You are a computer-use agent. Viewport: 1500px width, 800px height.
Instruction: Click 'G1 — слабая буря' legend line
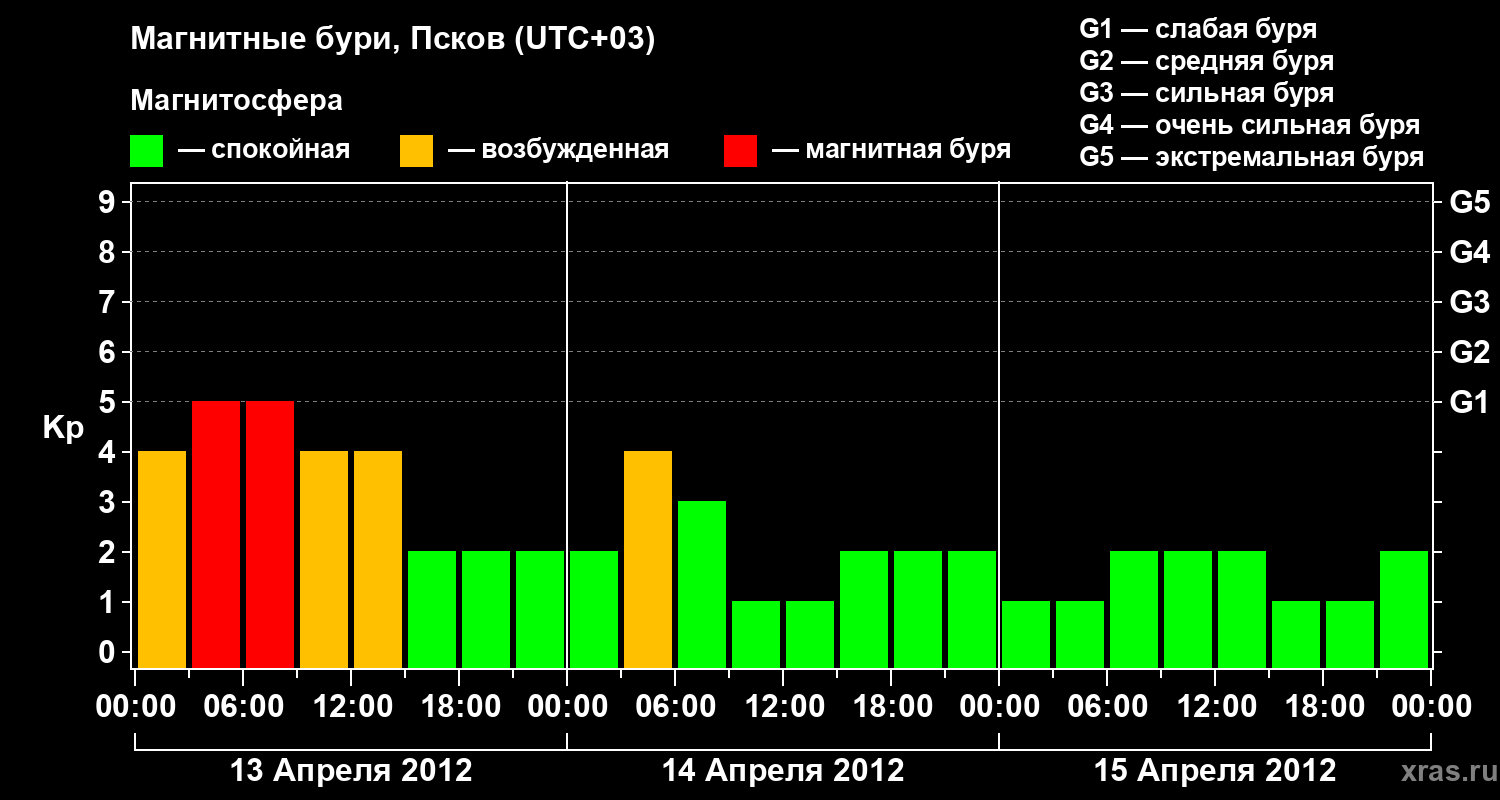pos(1198,29)
